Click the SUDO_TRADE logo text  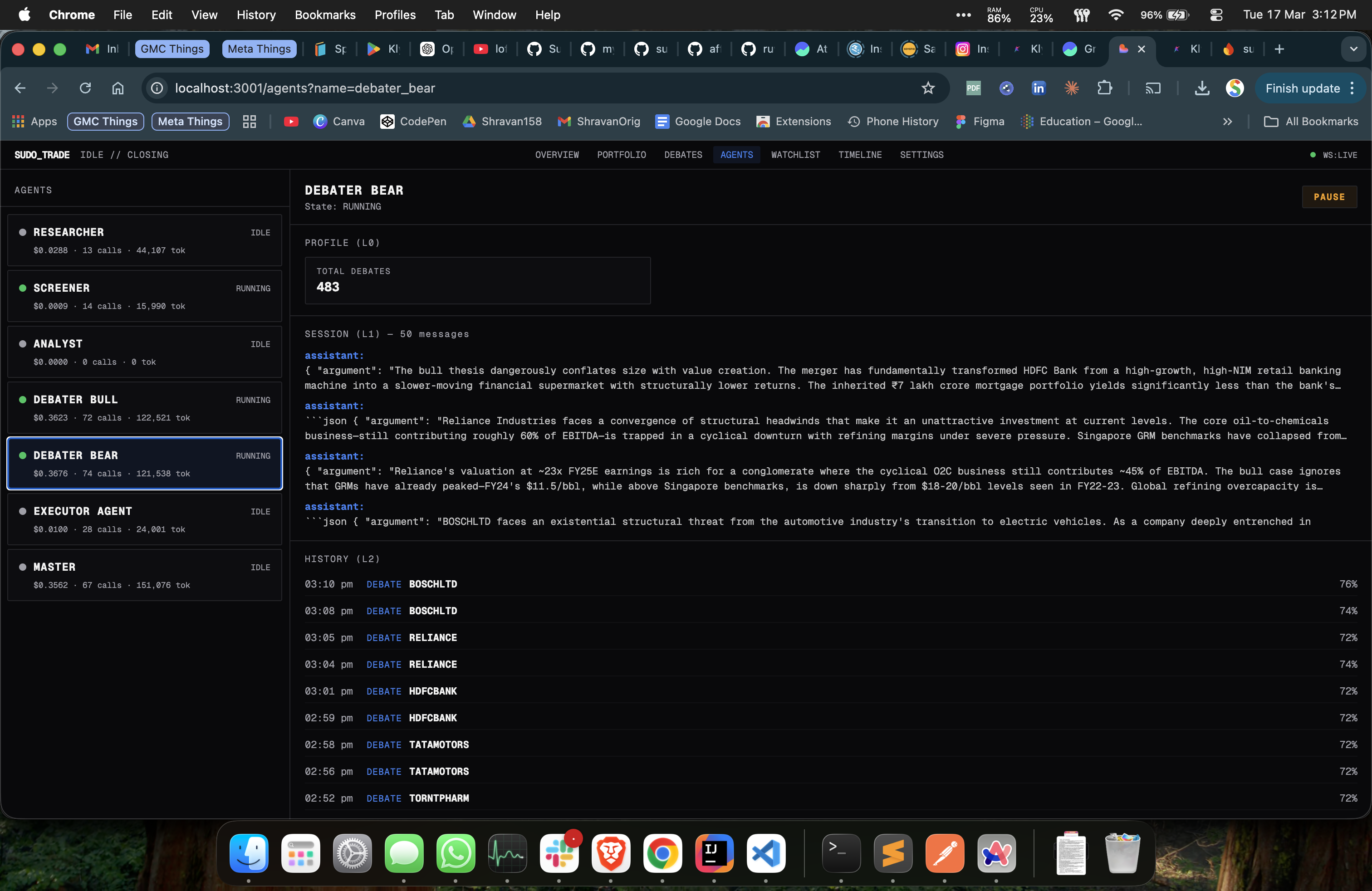(x=41, y=154)
